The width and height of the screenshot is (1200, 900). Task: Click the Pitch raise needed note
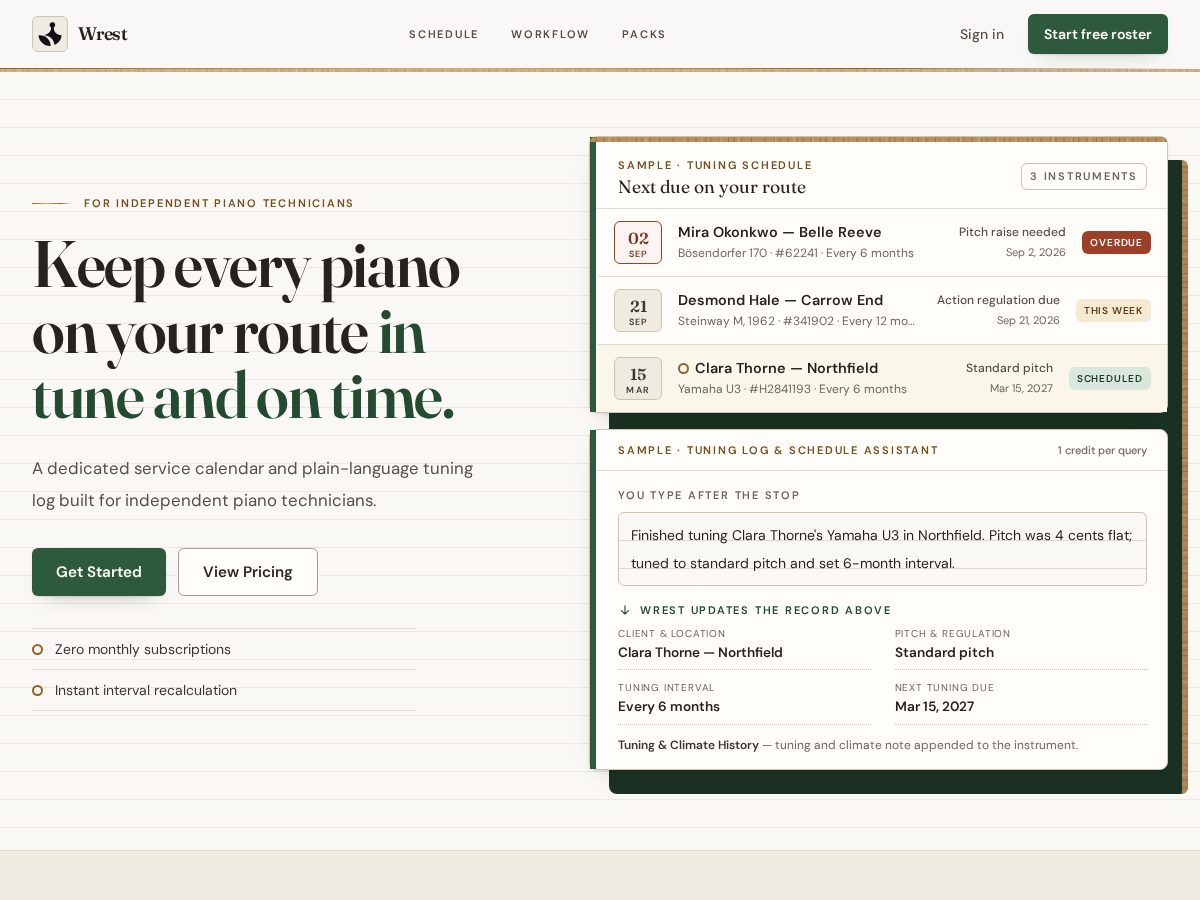pos(1012,232)
